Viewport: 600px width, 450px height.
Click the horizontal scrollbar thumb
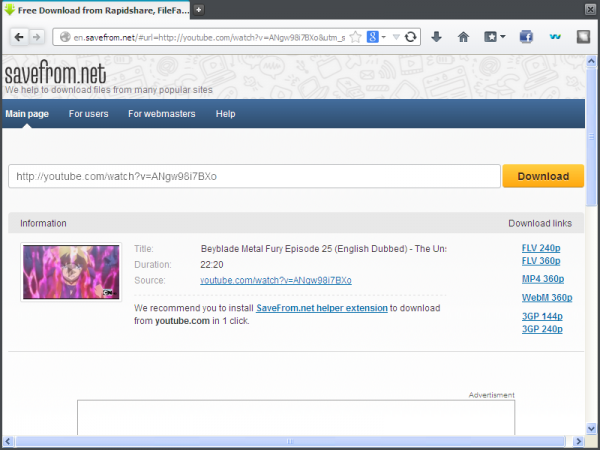[290, 441]
